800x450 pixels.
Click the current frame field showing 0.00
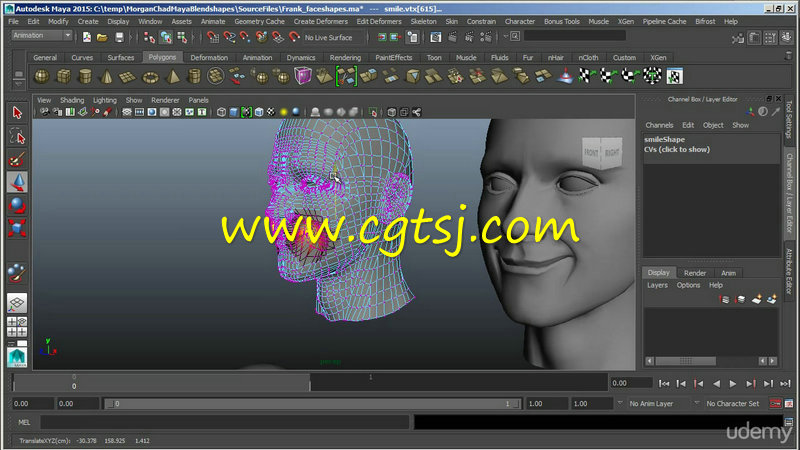[631, 383]
